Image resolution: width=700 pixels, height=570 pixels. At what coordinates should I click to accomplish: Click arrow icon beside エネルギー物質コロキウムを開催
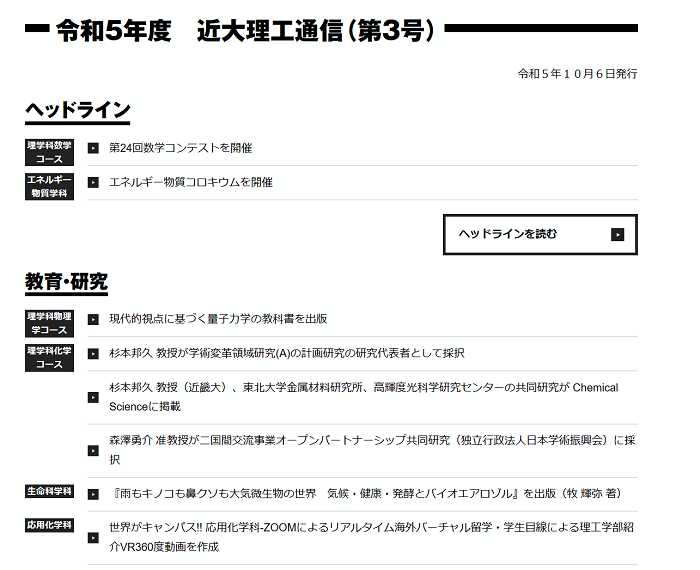tap(93, 183)
